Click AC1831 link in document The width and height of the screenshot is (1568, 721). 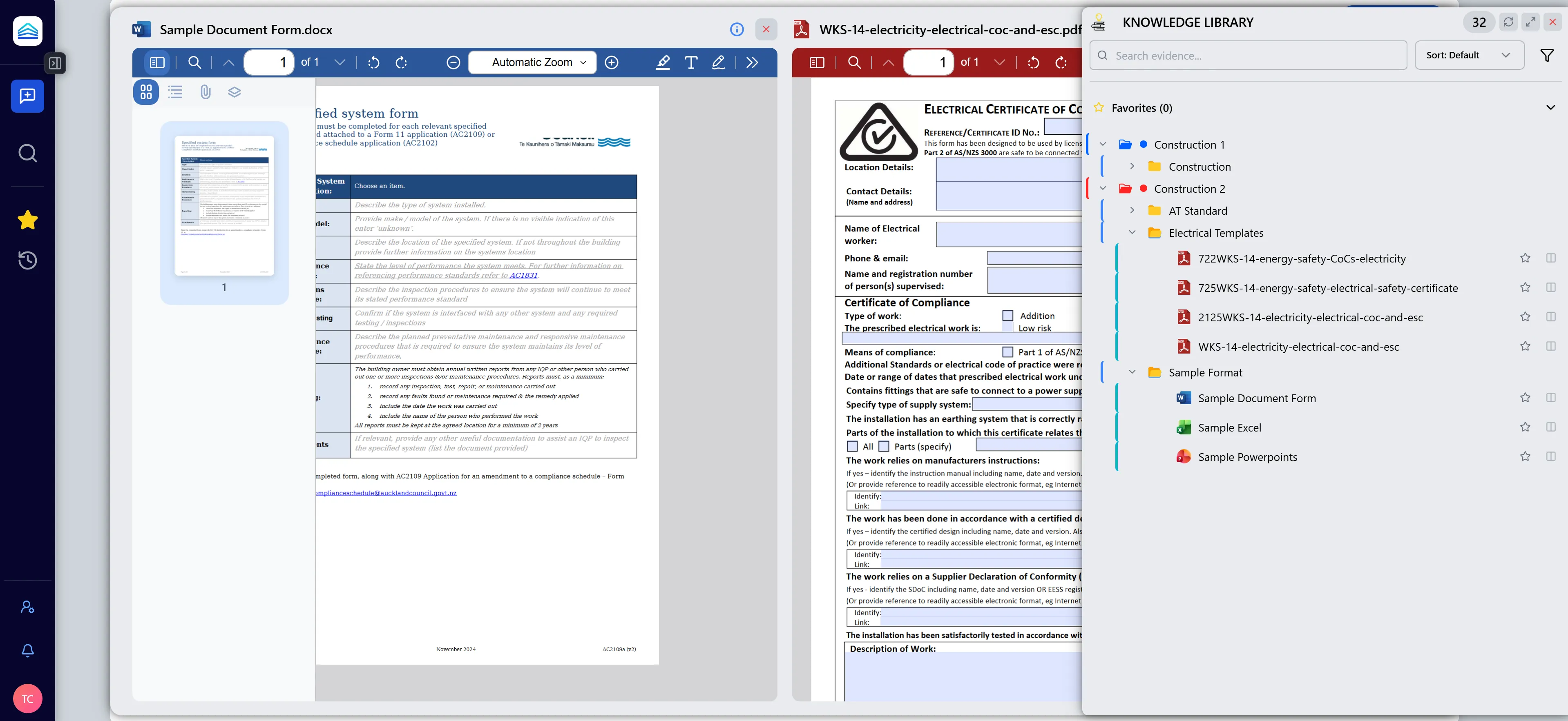(523, 275)
